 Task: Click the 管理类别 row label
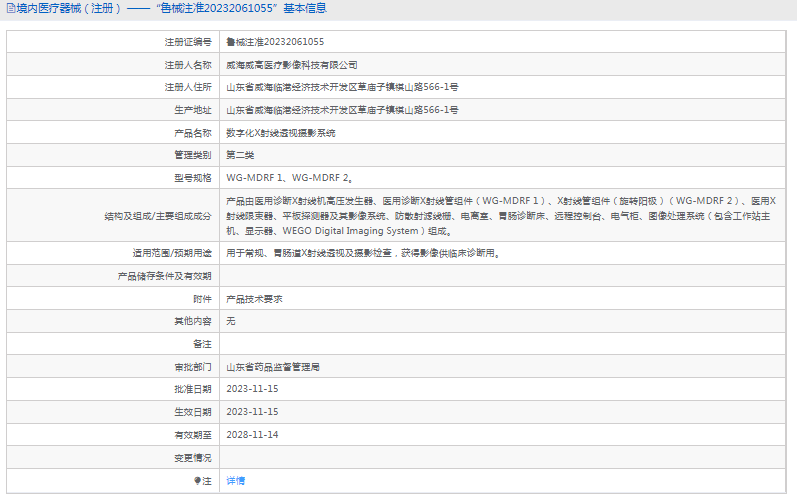coord(193,156)
